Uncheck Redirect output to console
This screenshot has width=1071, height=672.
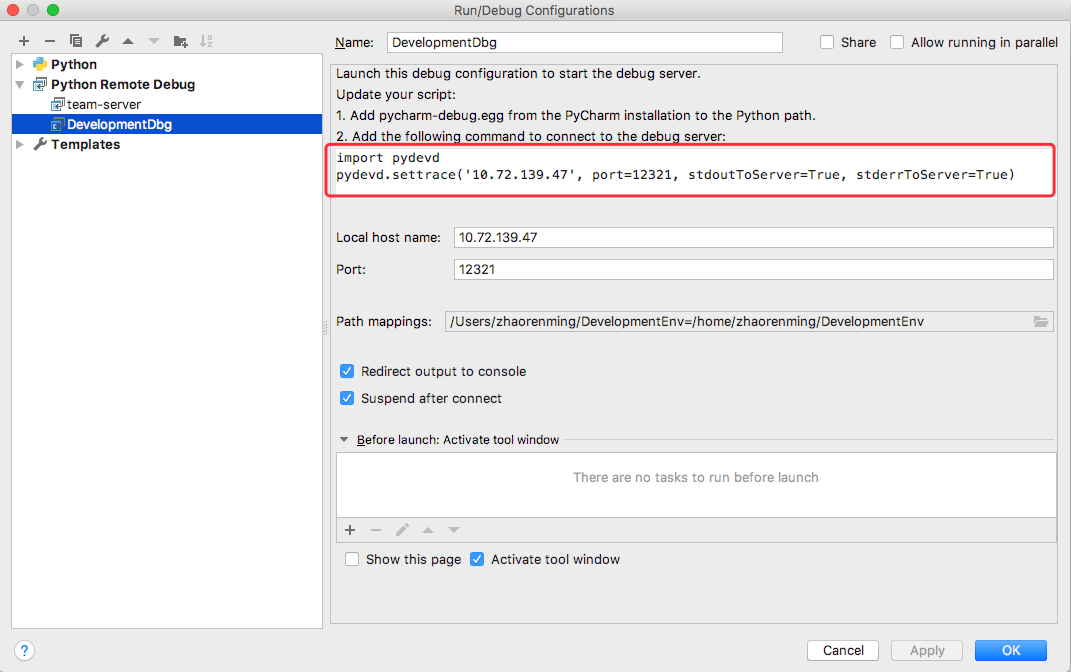click(x=347, y=371)
